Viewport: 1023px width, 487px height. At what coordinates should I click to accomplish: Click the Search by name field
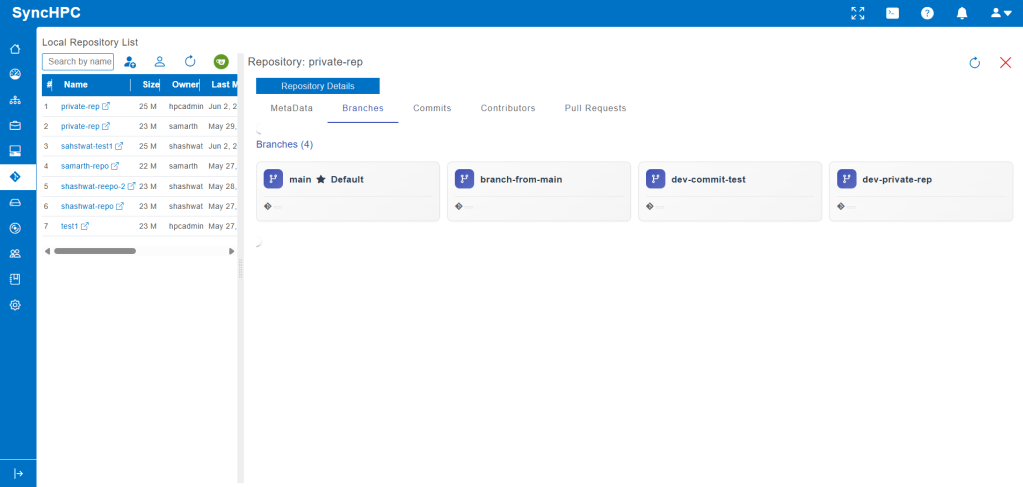tap(79, 62)
